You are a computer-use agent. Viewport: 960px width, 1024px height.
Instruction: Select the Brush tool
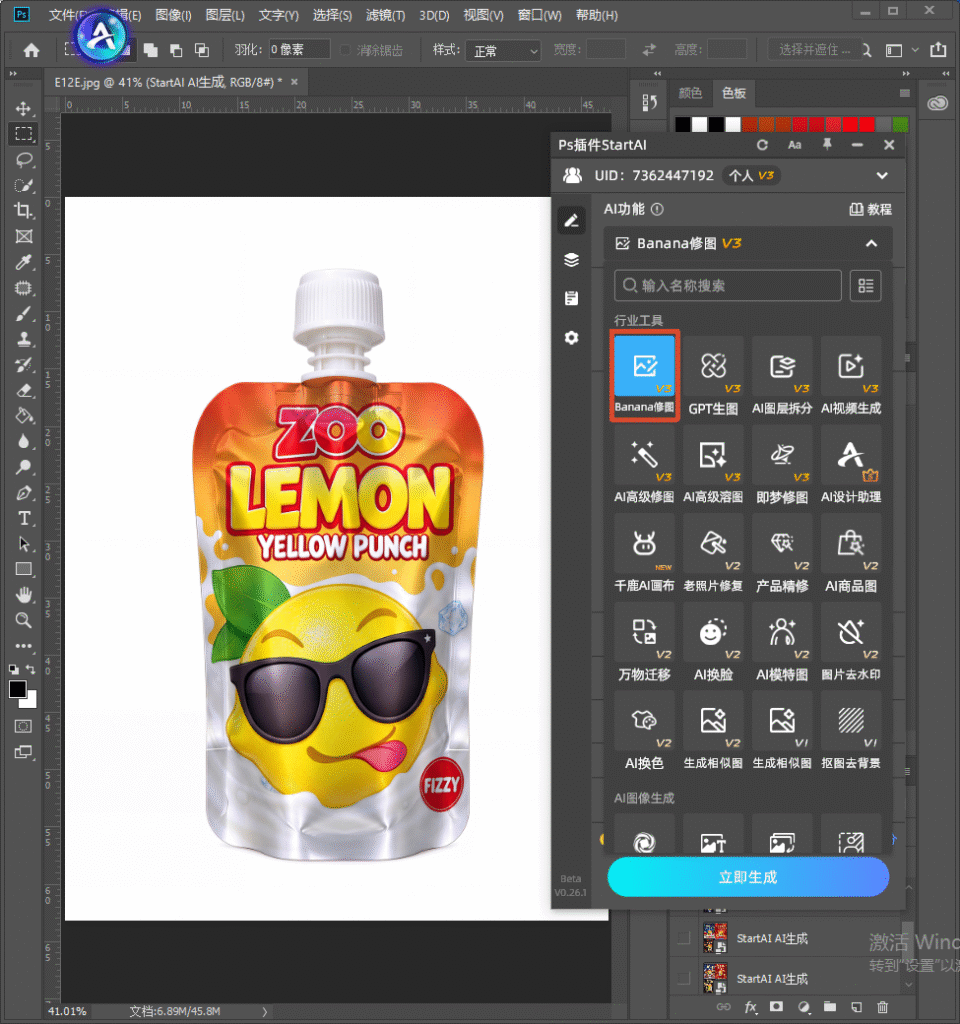24,313
